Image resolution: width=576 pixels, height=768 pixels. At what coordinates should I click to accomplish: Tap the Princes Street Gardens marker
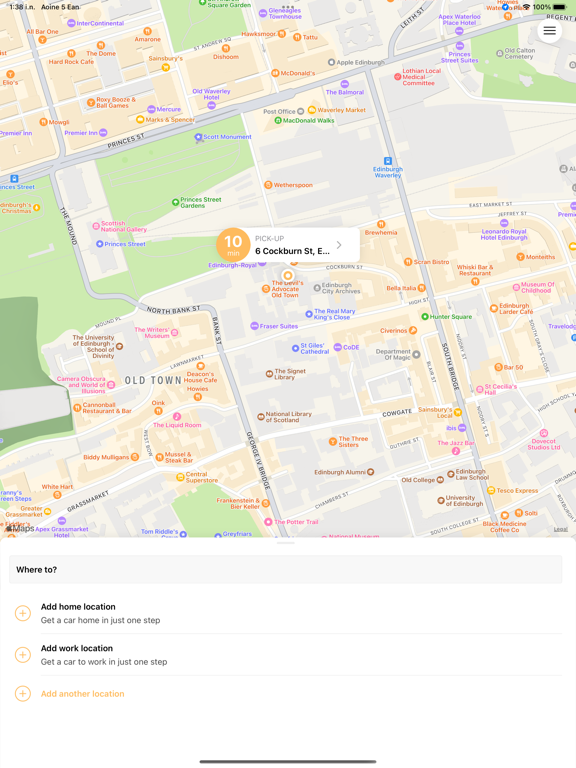pos(175,202)
